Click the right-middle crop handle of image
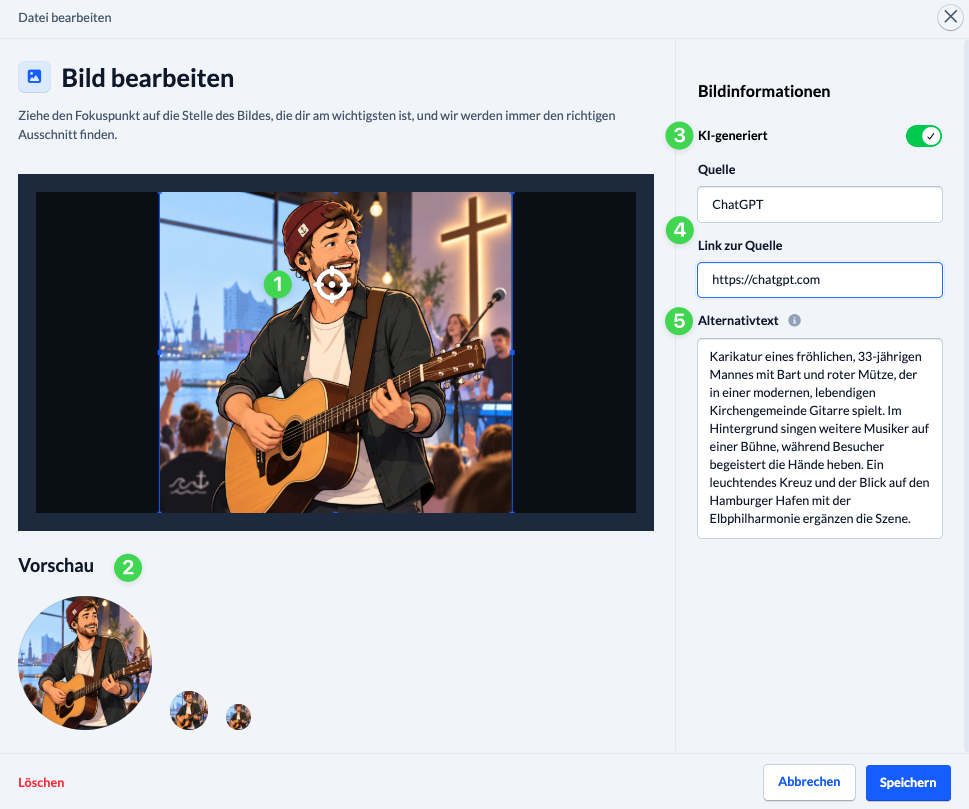This screenshot has height=809, width=969. click(512, 352)
